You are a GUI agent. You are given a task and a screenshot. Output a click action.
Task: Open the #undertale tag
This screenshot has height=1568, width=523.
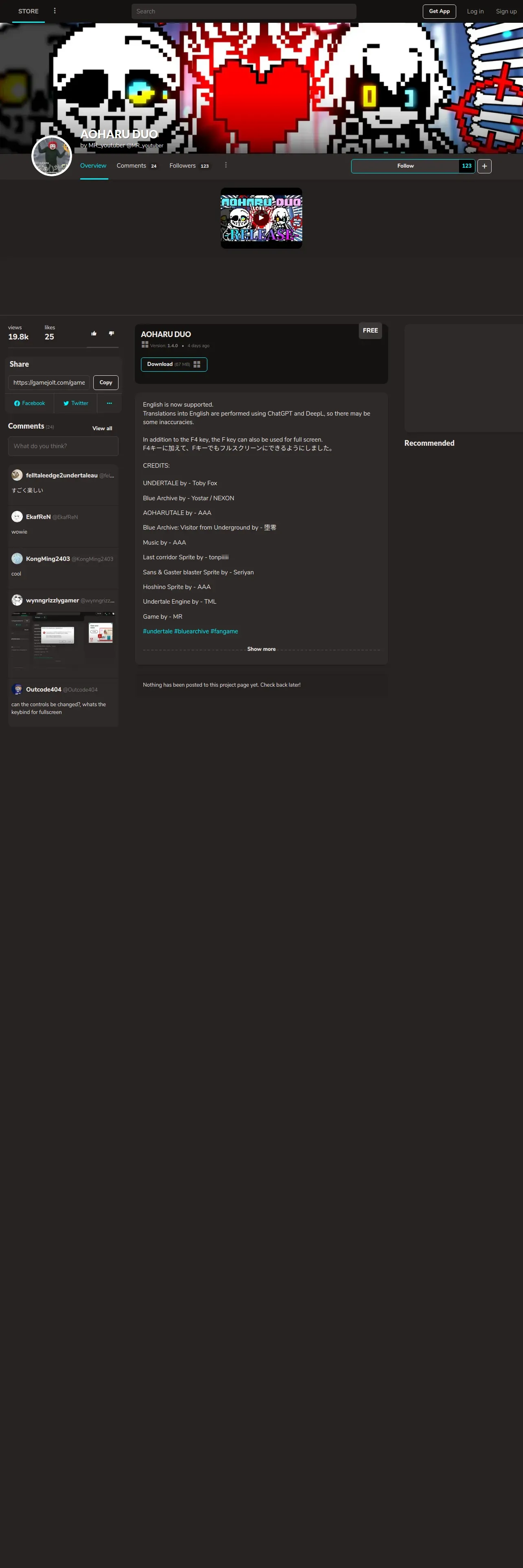click(x=158, y=631)
